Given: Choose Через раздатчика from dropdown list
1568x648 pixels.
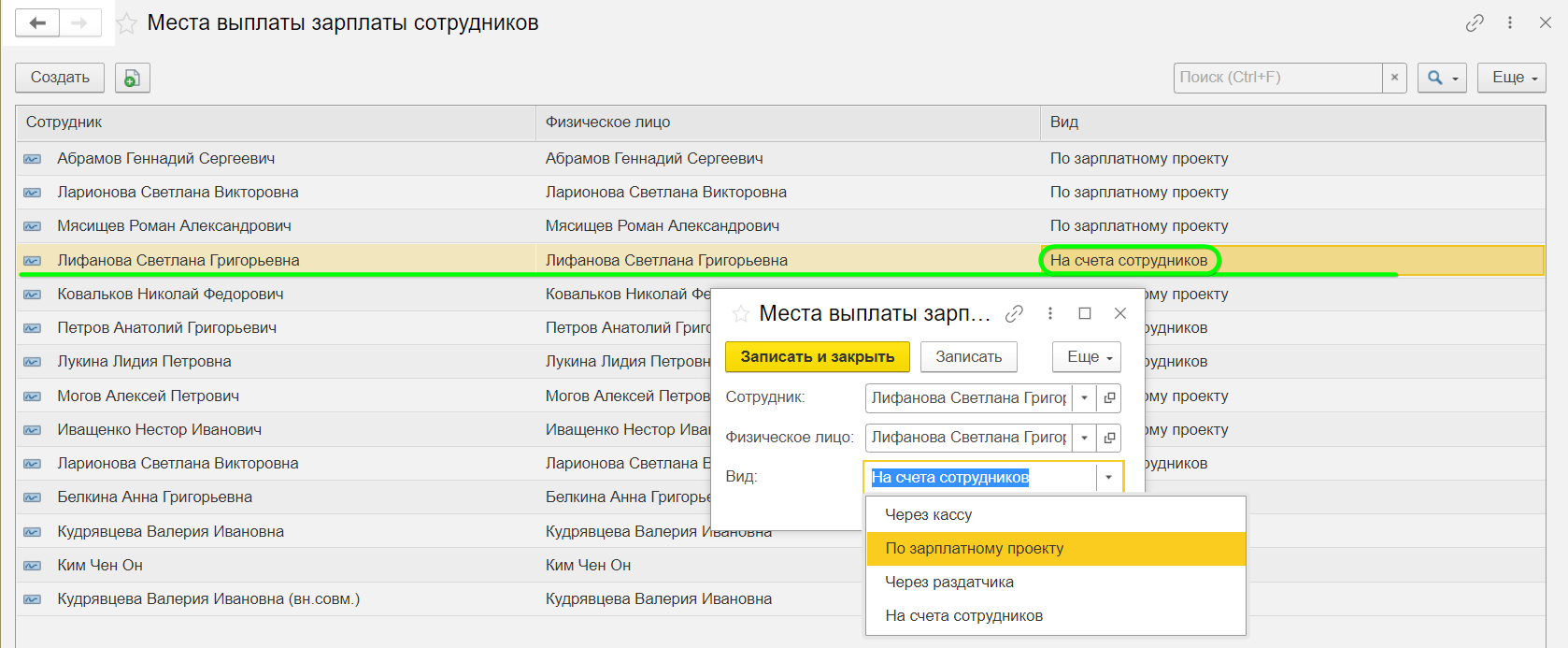Looking at the screenshot, I should [1056, 583].
